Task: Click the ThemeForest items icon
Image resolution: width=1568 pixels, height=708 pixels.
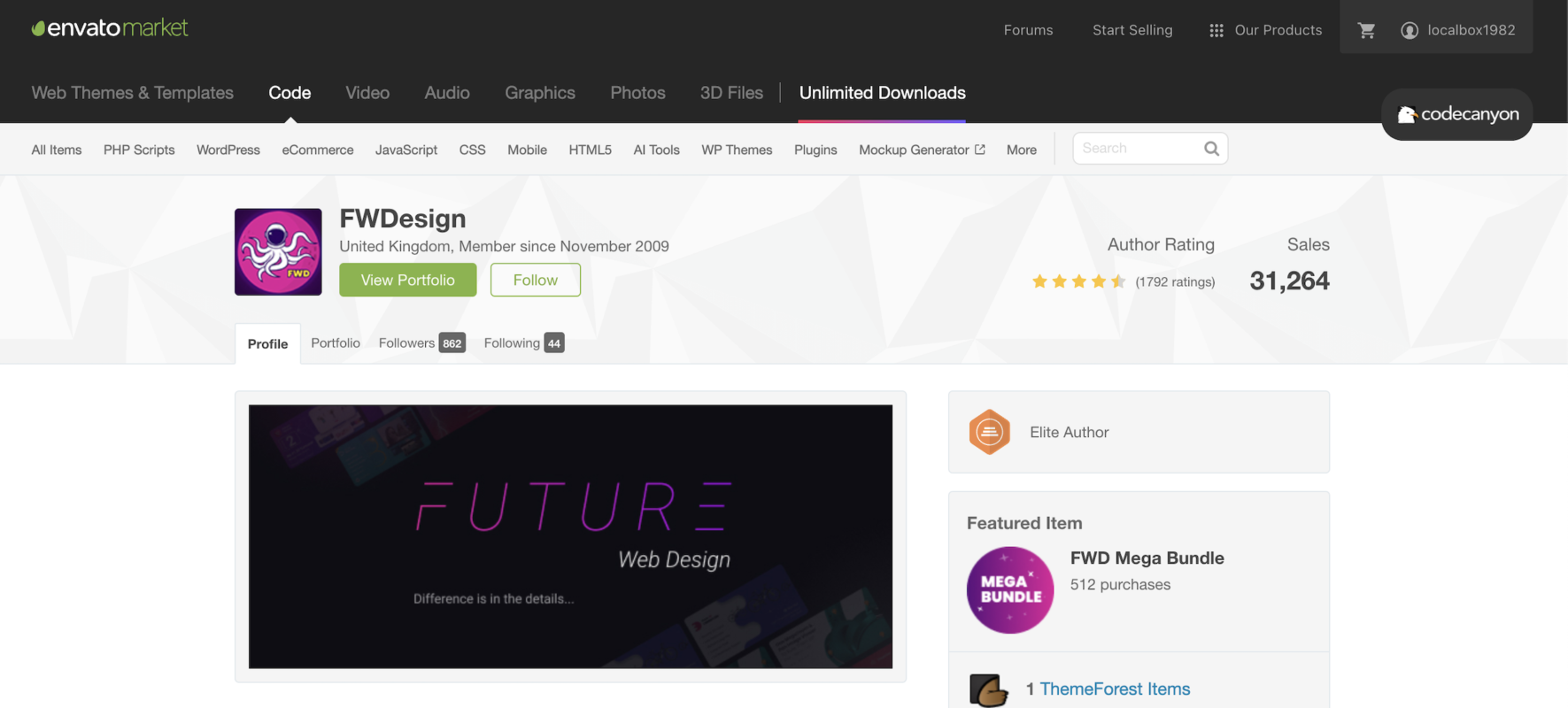Action: (989, 689)
